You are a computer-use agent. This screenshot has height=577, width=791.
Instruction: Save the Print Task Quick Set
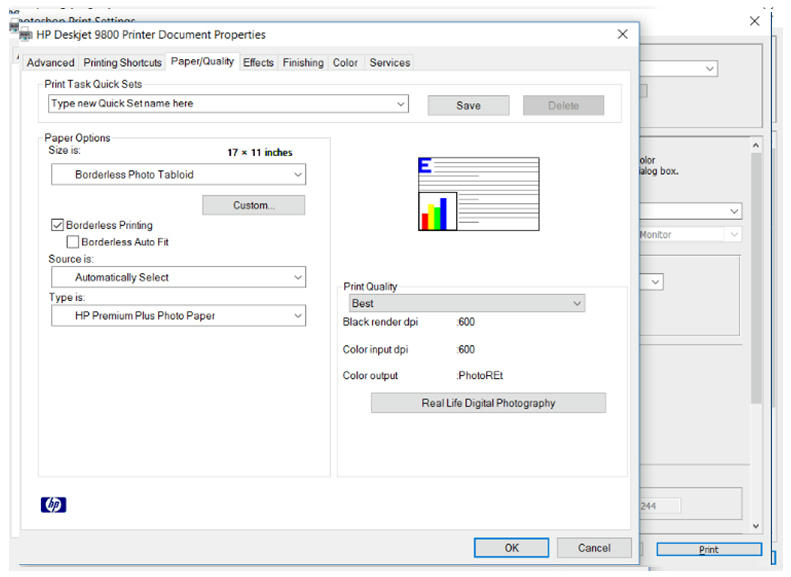pyautogui.click(x=468, y=105)
